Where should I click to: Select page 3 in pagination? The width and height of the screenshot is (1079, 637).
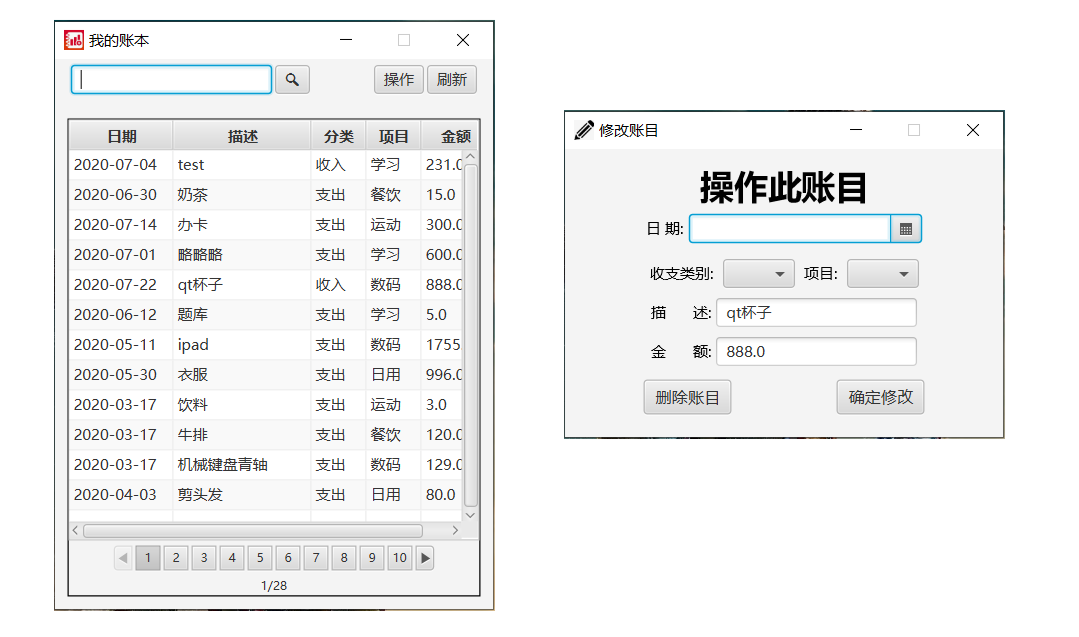[204, 558]
